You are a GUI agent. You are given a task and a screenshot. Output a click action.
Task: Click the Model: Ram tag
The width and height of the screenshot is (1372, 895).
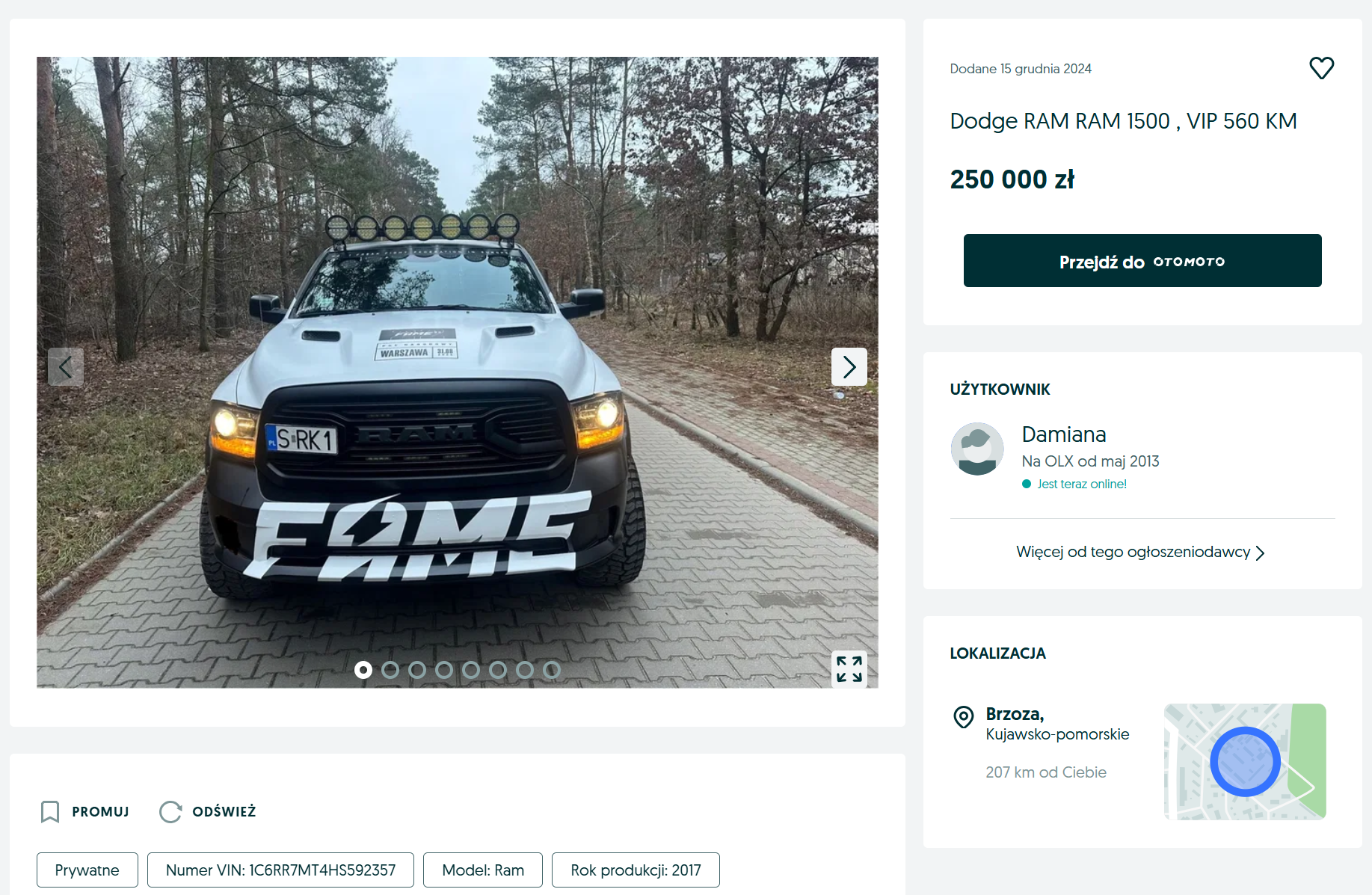click(x=483, y=870)
